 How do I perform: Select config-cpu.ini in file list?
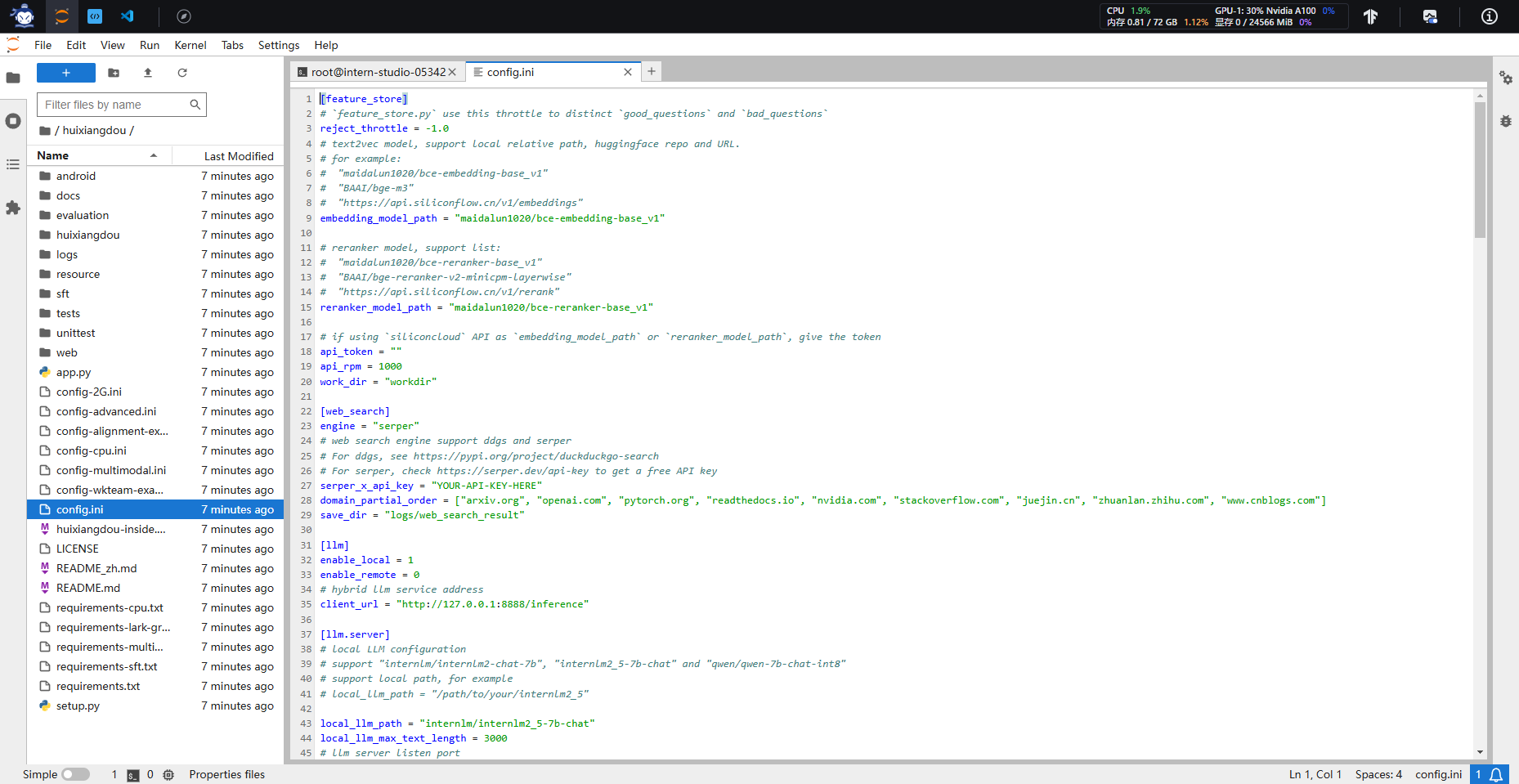pos(155,450)
